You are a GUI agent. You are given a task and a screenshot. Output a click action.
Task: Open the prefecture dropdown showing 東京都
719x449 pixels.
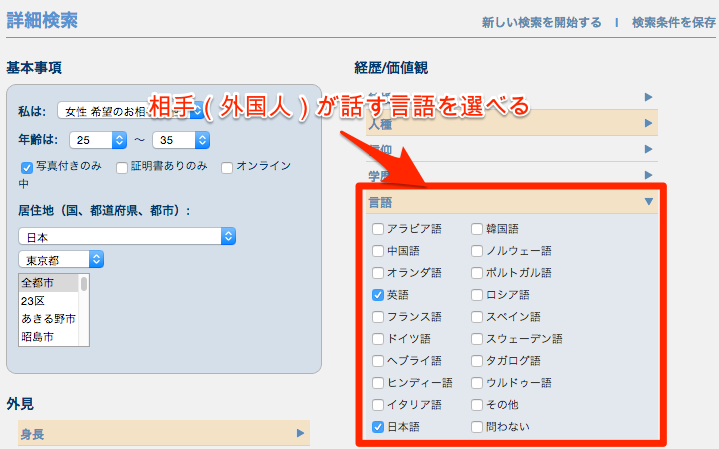tap(61, 259)
